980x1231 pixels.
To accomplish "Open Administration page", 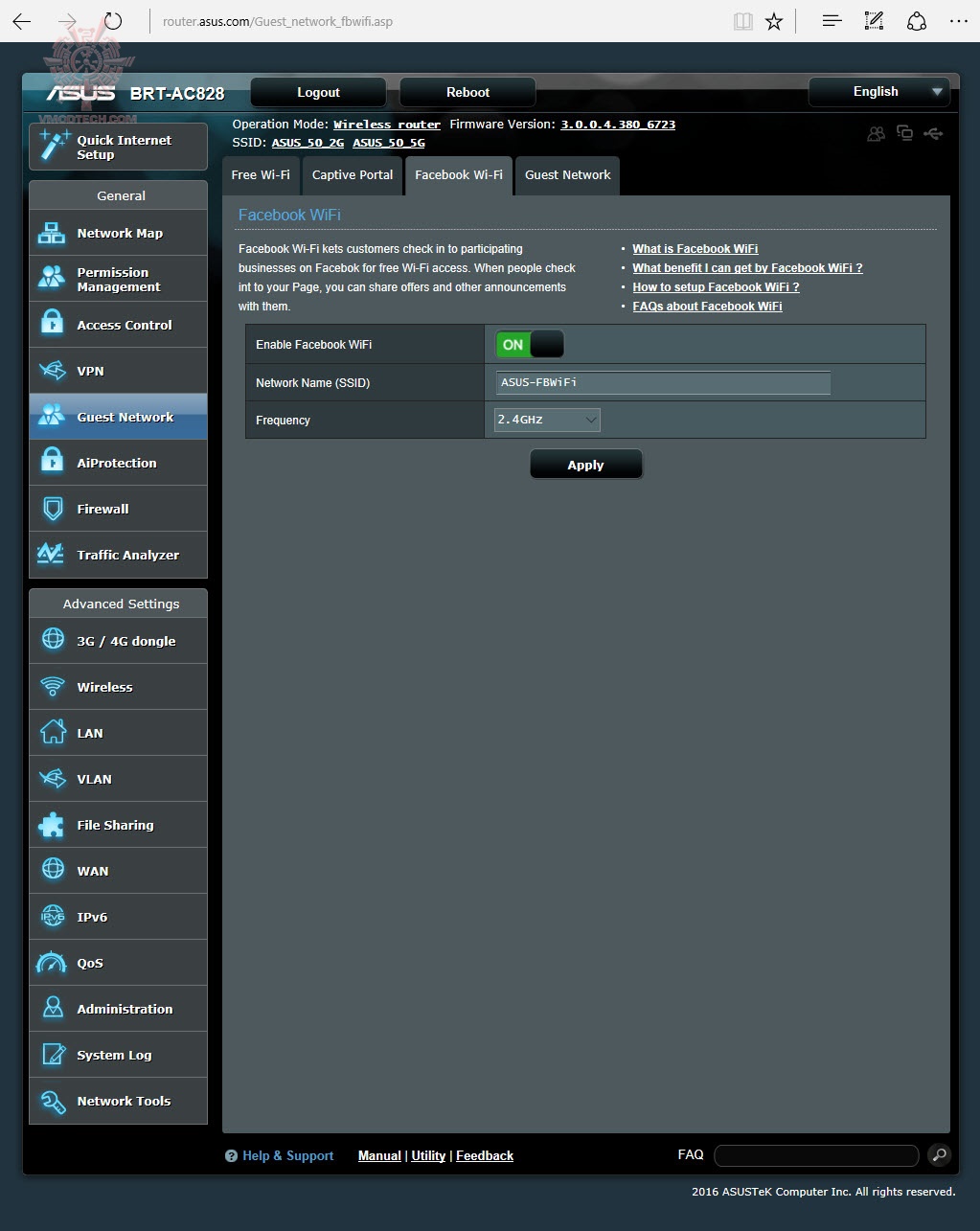I will tap(118, 1009).
